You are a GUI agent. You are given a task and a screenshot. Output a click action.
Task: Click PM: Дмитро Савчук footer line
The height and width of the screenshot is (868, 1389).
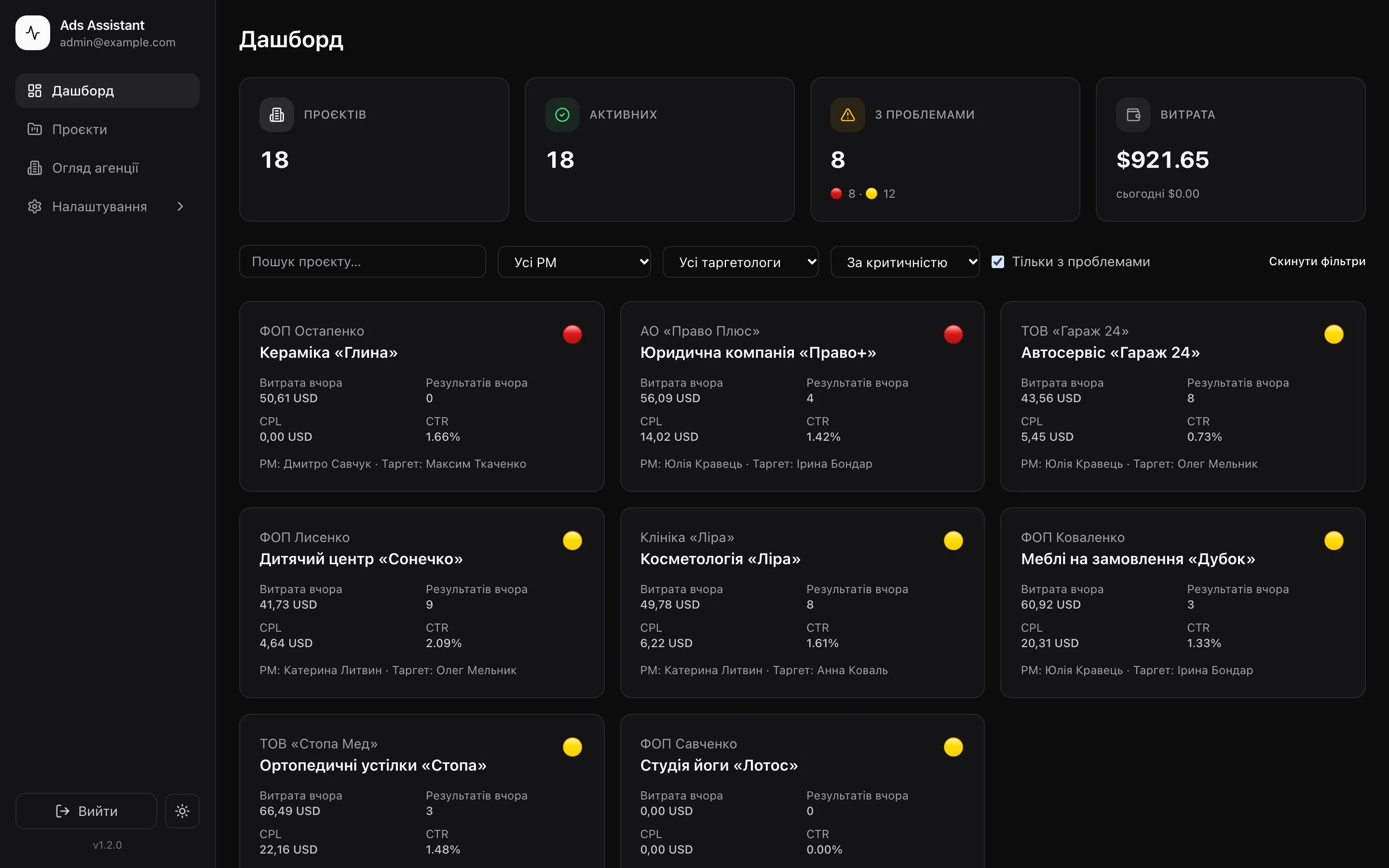(393, 464)
